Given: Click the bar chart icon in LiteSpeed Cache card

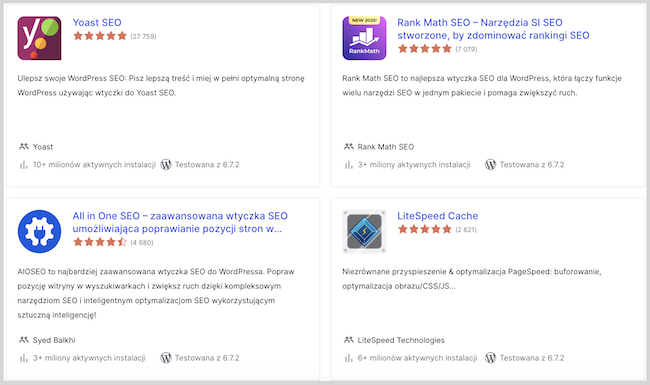Looking at the screenshot, I should tap(349, 358).
